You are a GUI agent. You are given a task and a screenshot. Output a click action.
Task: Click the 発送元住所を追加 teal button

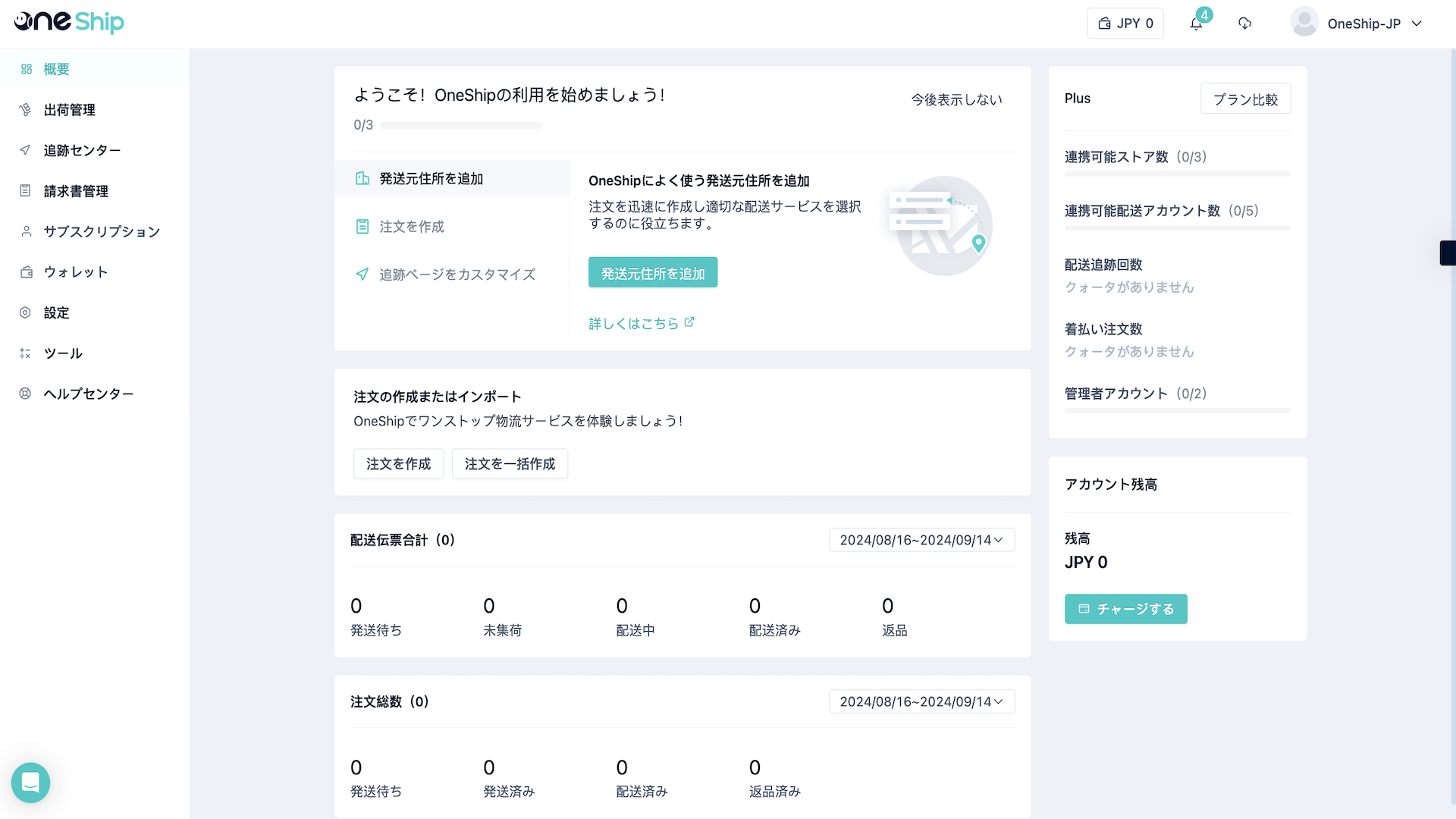653,273
